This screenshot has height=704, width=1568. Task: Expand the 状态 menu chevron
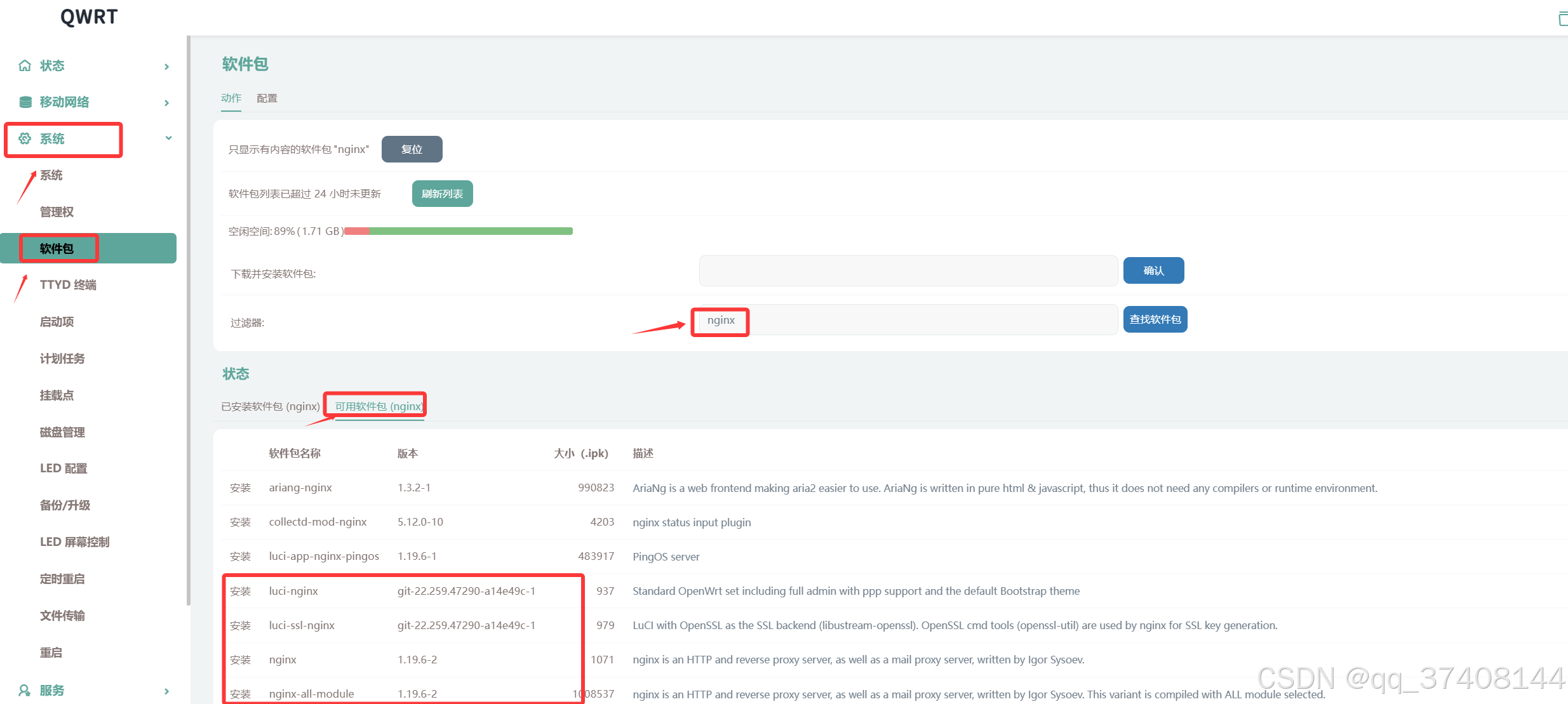click(167, 67)
